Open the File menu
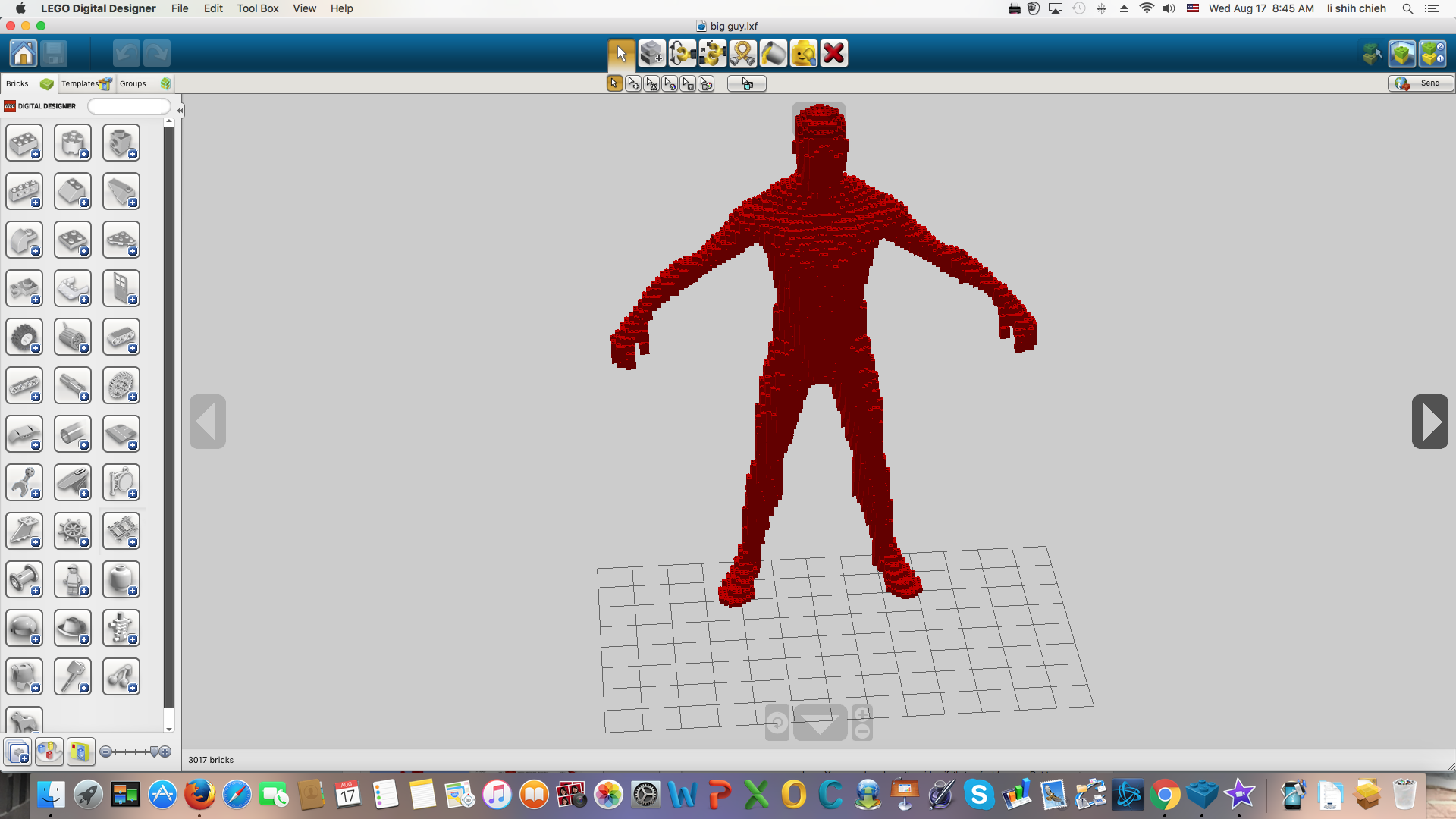The image size is (1456, 819). pyautogui.click(x=179, y=8)
